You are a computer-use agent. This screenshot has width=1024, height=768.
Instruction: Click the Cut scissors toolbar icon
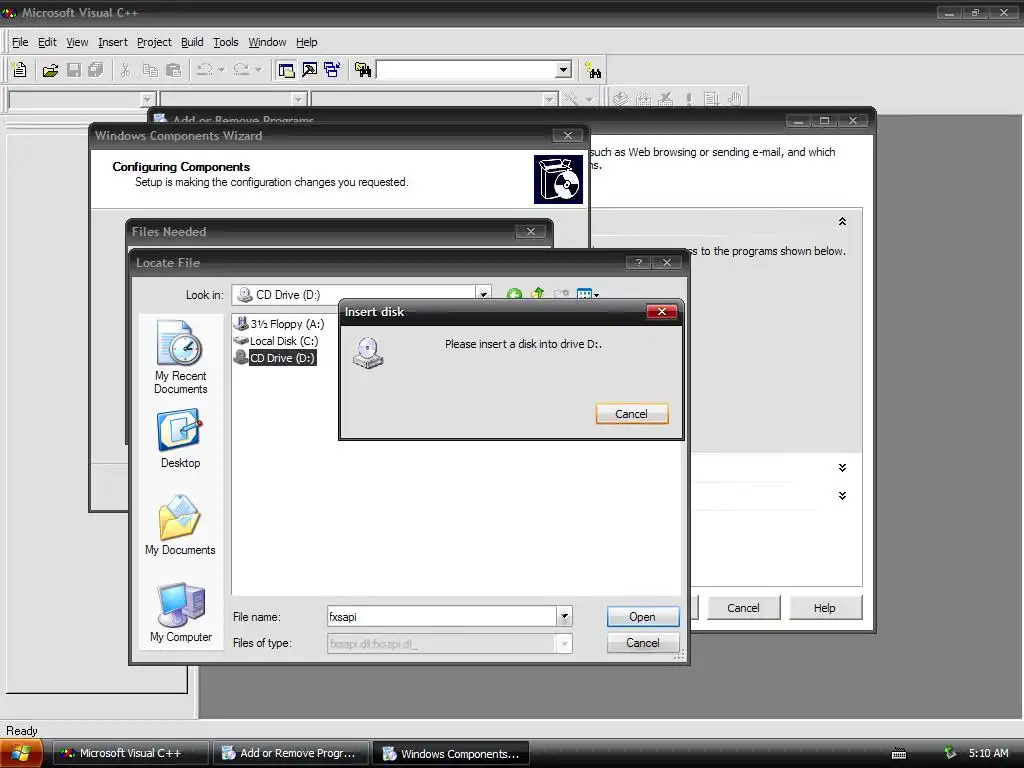click(125, 70)
